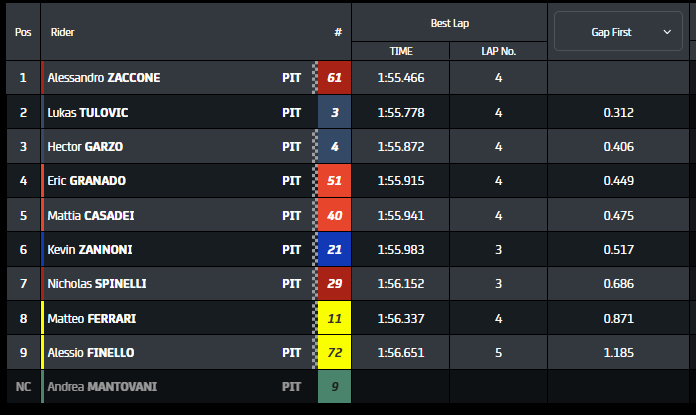Click number 3 badge for Tulovic
The image size is (696, 415).
334,113
